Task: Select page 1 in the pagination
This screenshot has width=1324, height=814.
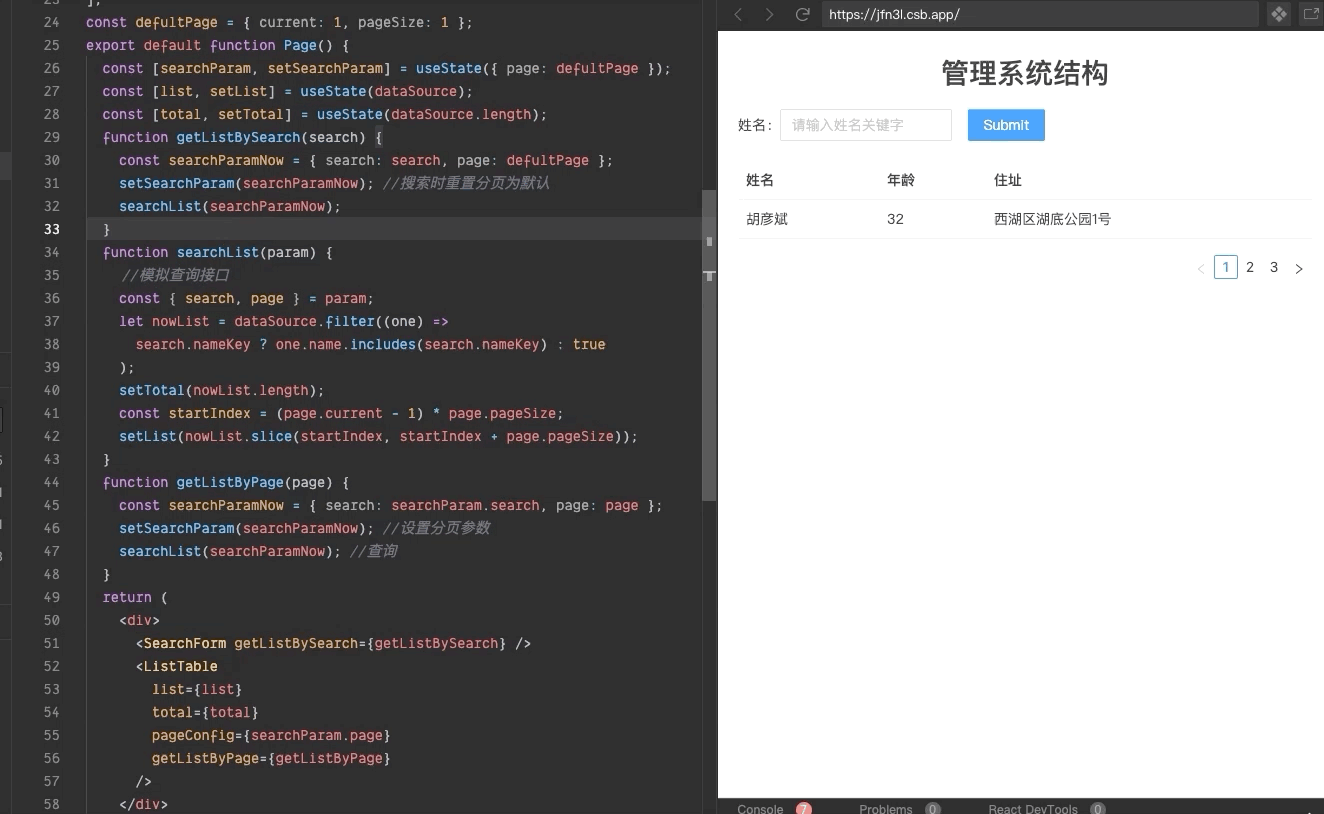Action: pyautogui.click(x=1226, y=267)
